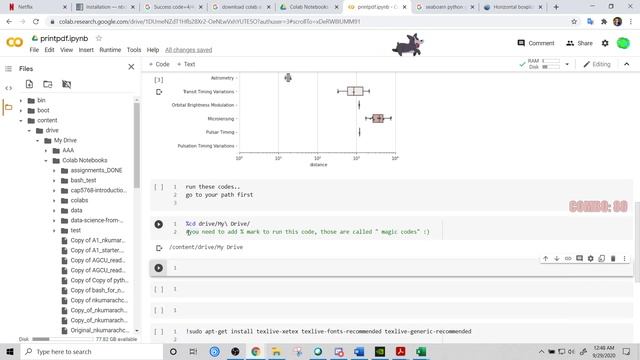Add a comment to the selected cell

[x=579, y=258]
